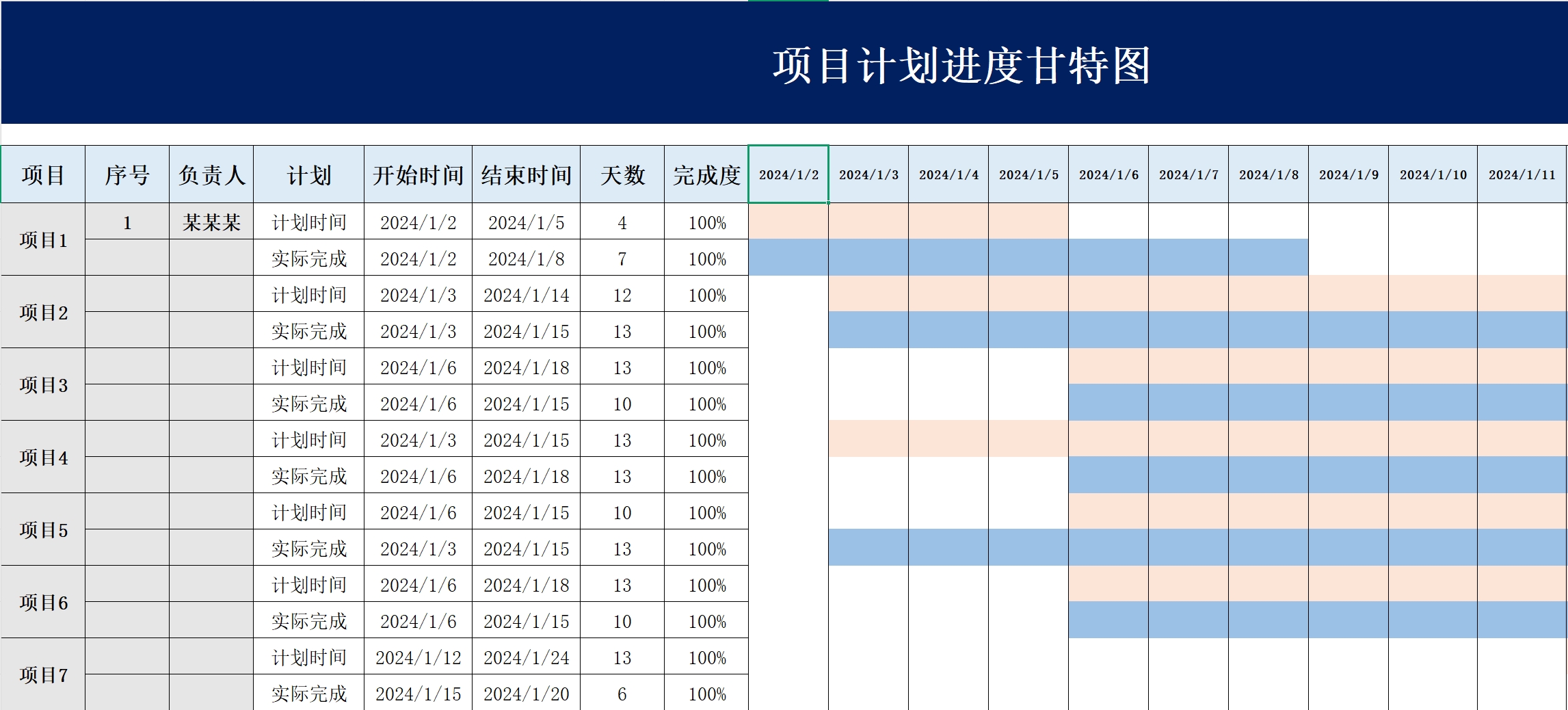This screenshot has height=710, width=1568.
Task: Select the 负责人 column header
Action: click(x=211, y=174)
